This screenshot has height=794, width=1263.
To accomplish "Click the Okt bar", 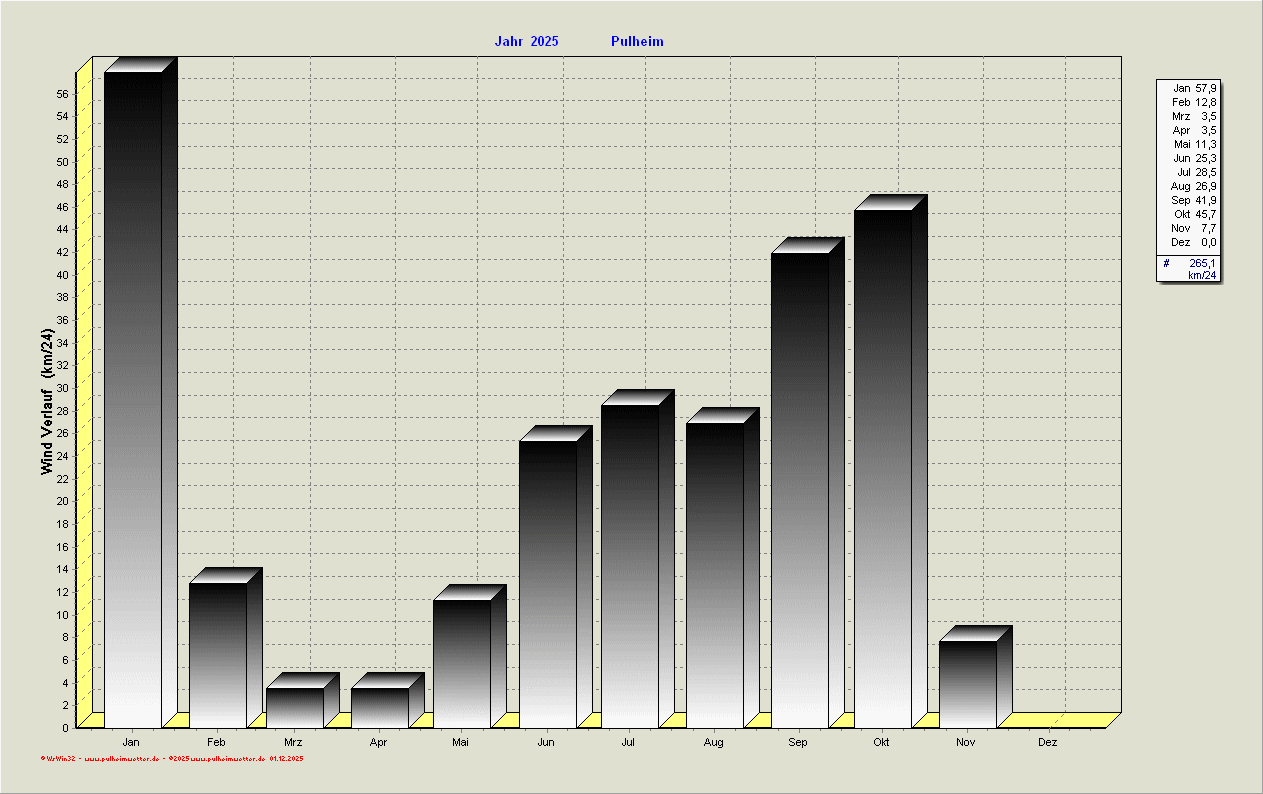I will click(x=883, y=468).
